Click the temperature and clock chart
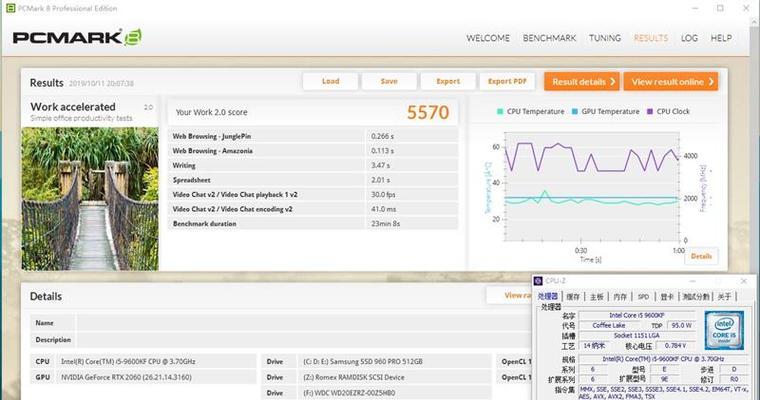Viewport: 760px width, 400px height. coord(592,187)
